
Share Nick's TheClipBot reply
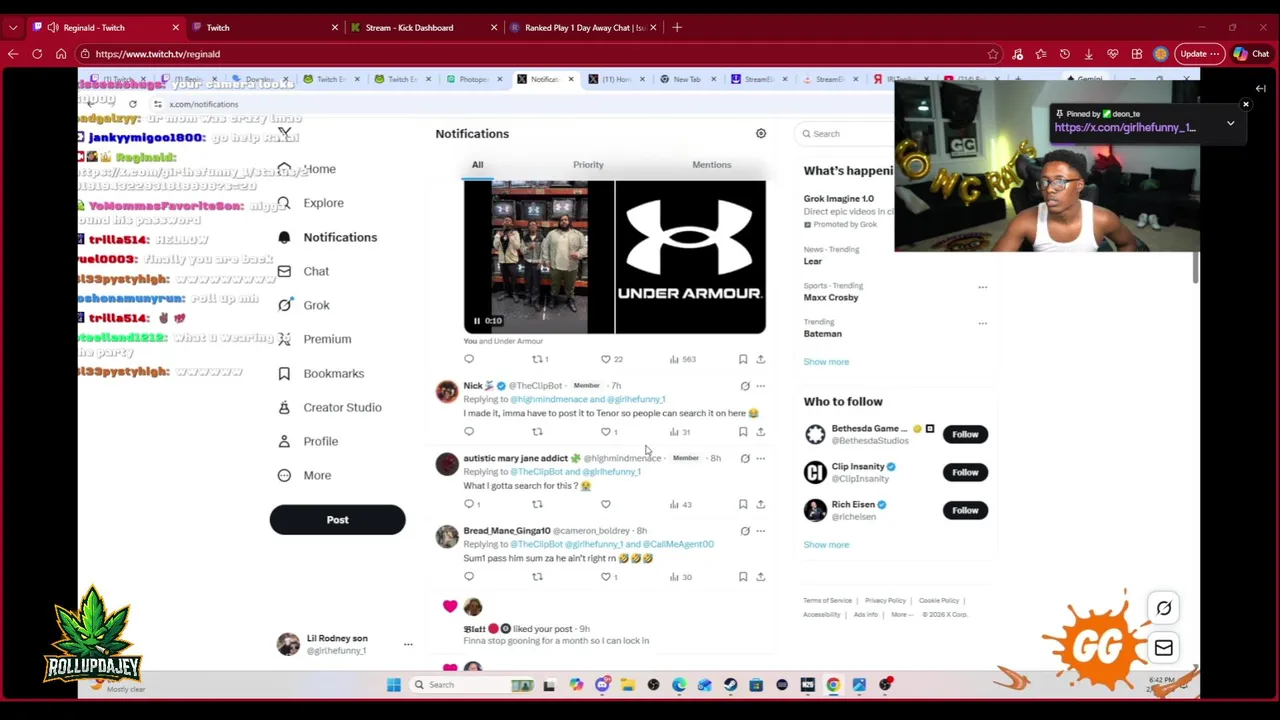[x=761, y=432]
